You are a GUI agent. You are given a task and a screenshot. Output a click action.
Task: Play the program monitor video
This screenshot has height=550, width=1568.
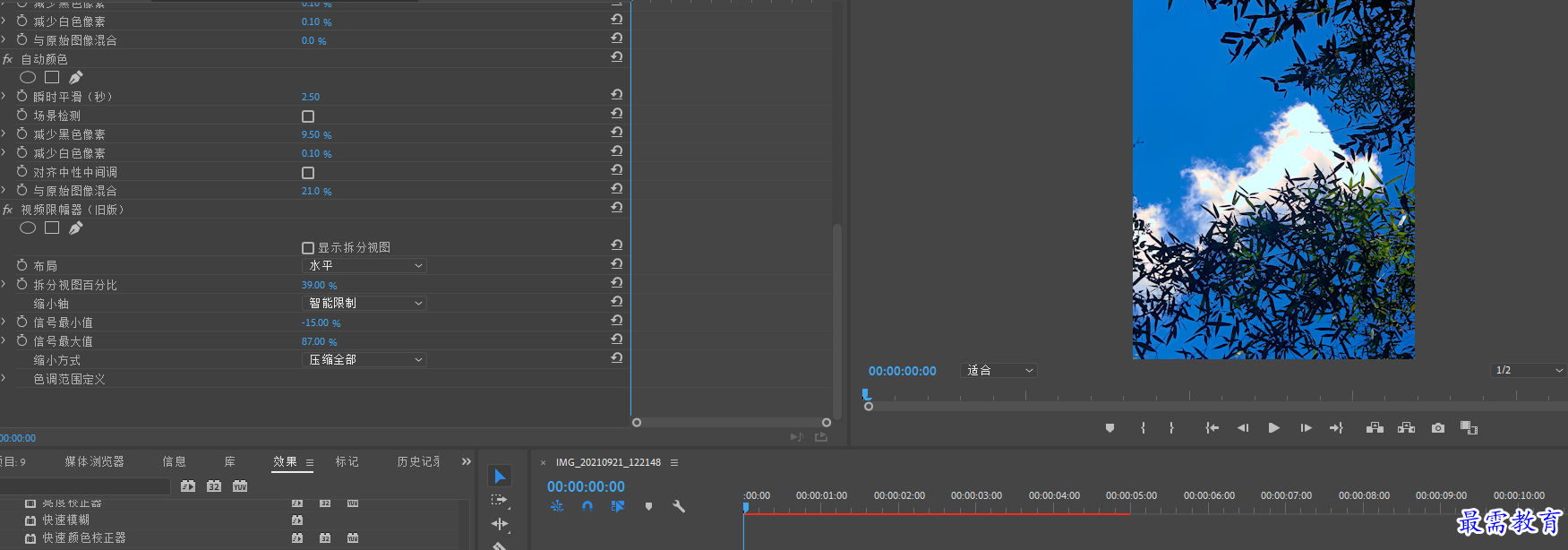(x=1274, y=428)
